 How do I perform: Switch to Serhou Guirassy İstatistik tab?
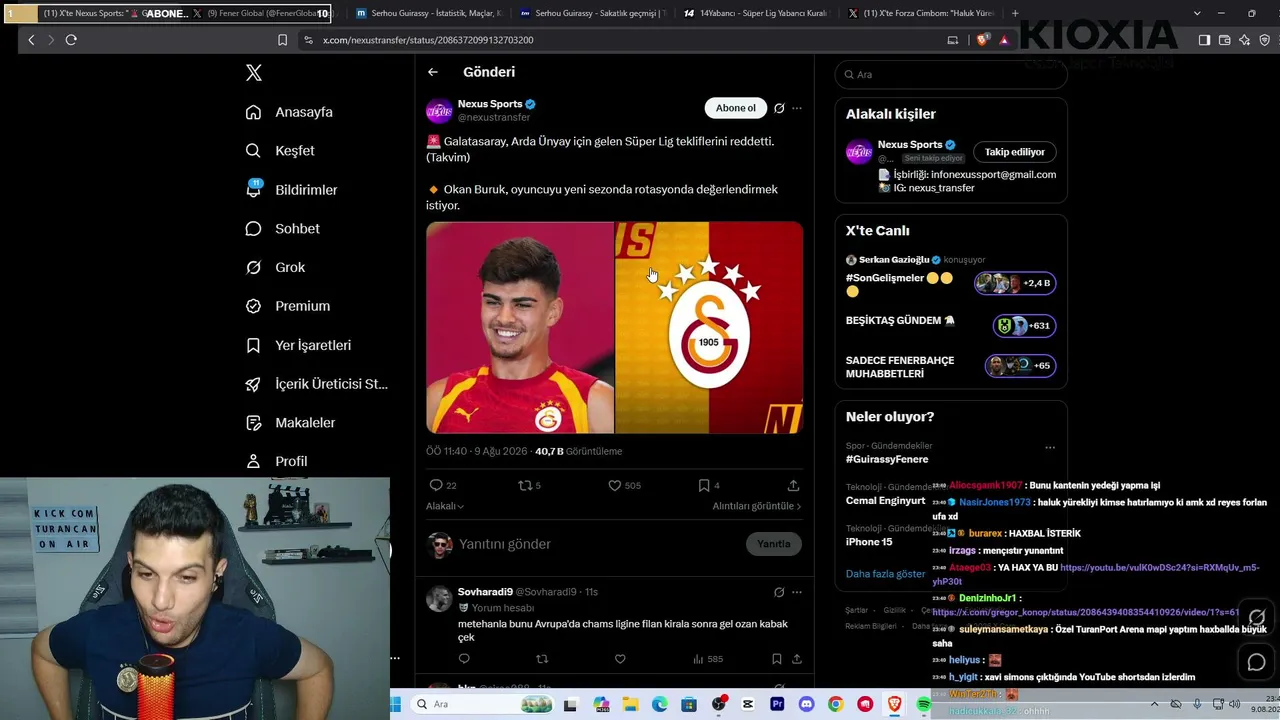[430, 14]
